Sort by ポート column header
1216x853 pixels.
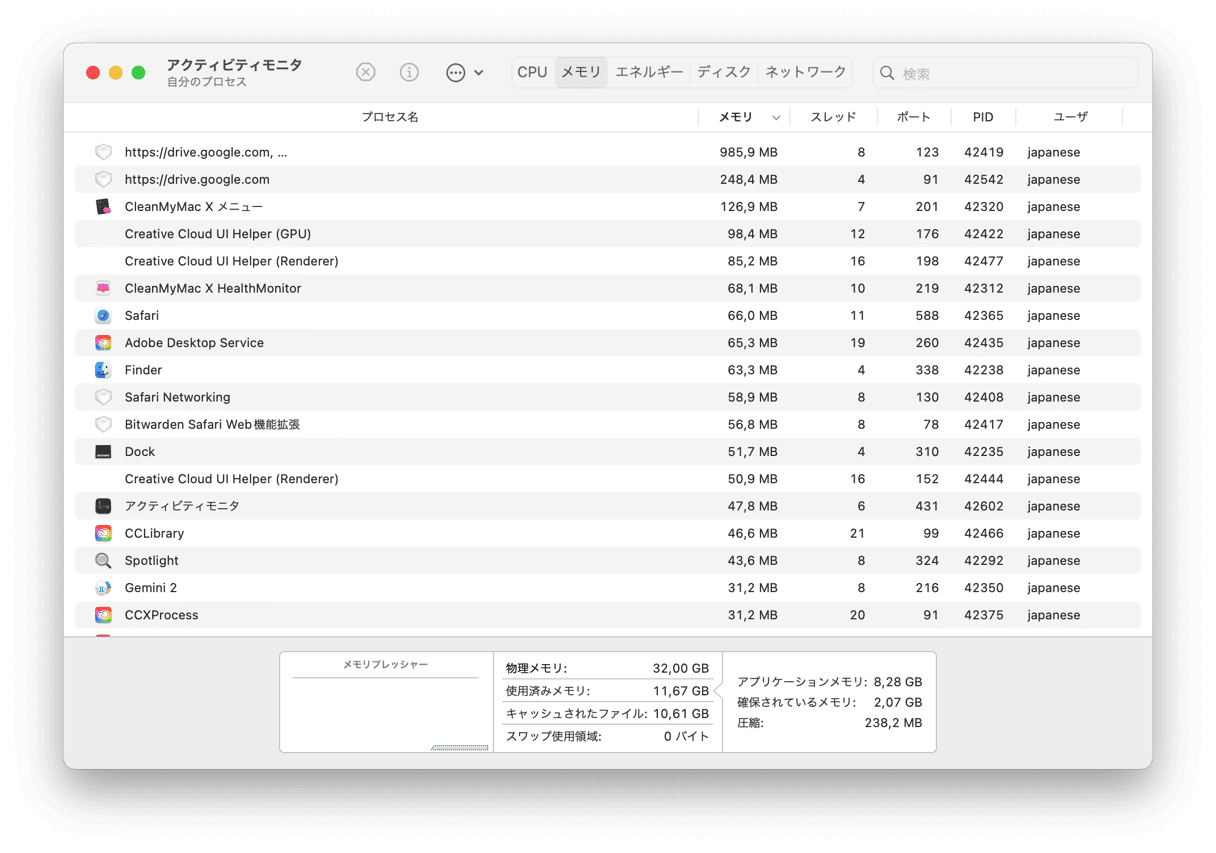(914, 117)
